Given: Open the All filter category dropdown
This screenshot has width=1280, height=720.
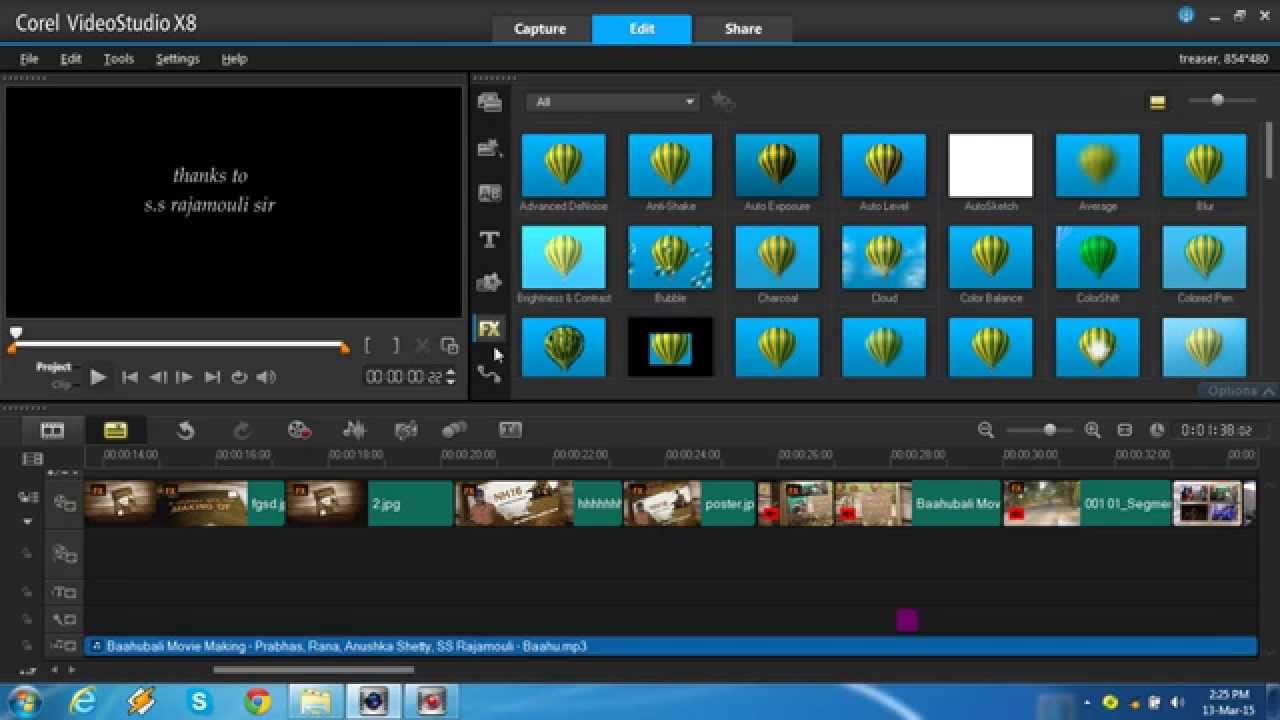Looking at the screenshot, I should [611, 102].
